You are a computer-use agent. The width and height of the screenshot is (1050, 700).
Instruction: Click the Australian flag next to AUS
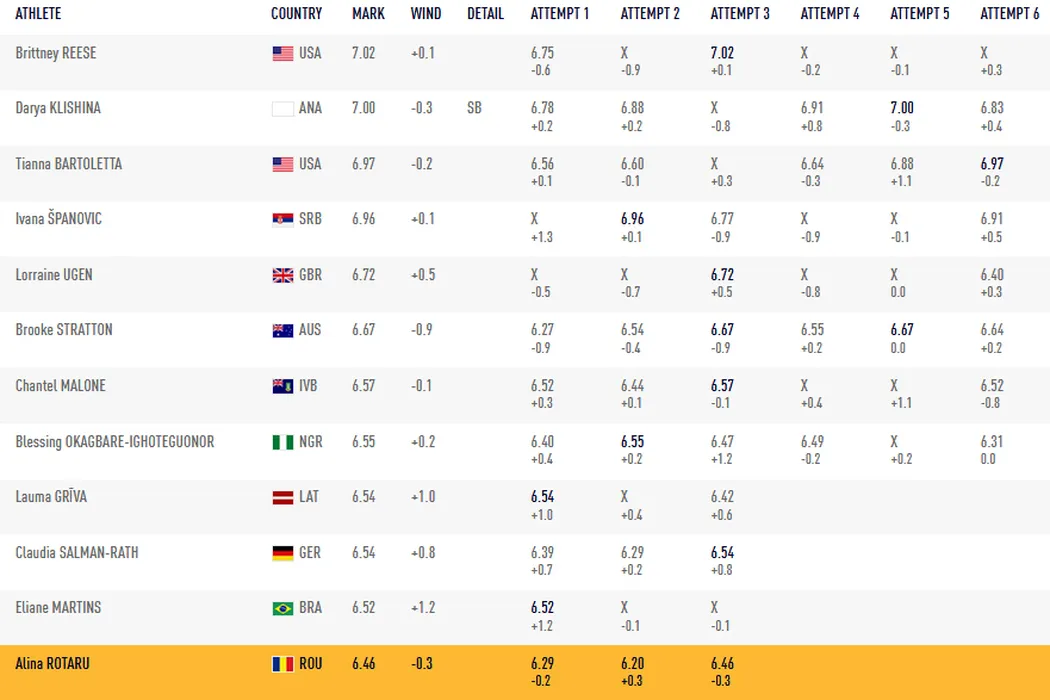pyautogui.click(x=283, y=330)
